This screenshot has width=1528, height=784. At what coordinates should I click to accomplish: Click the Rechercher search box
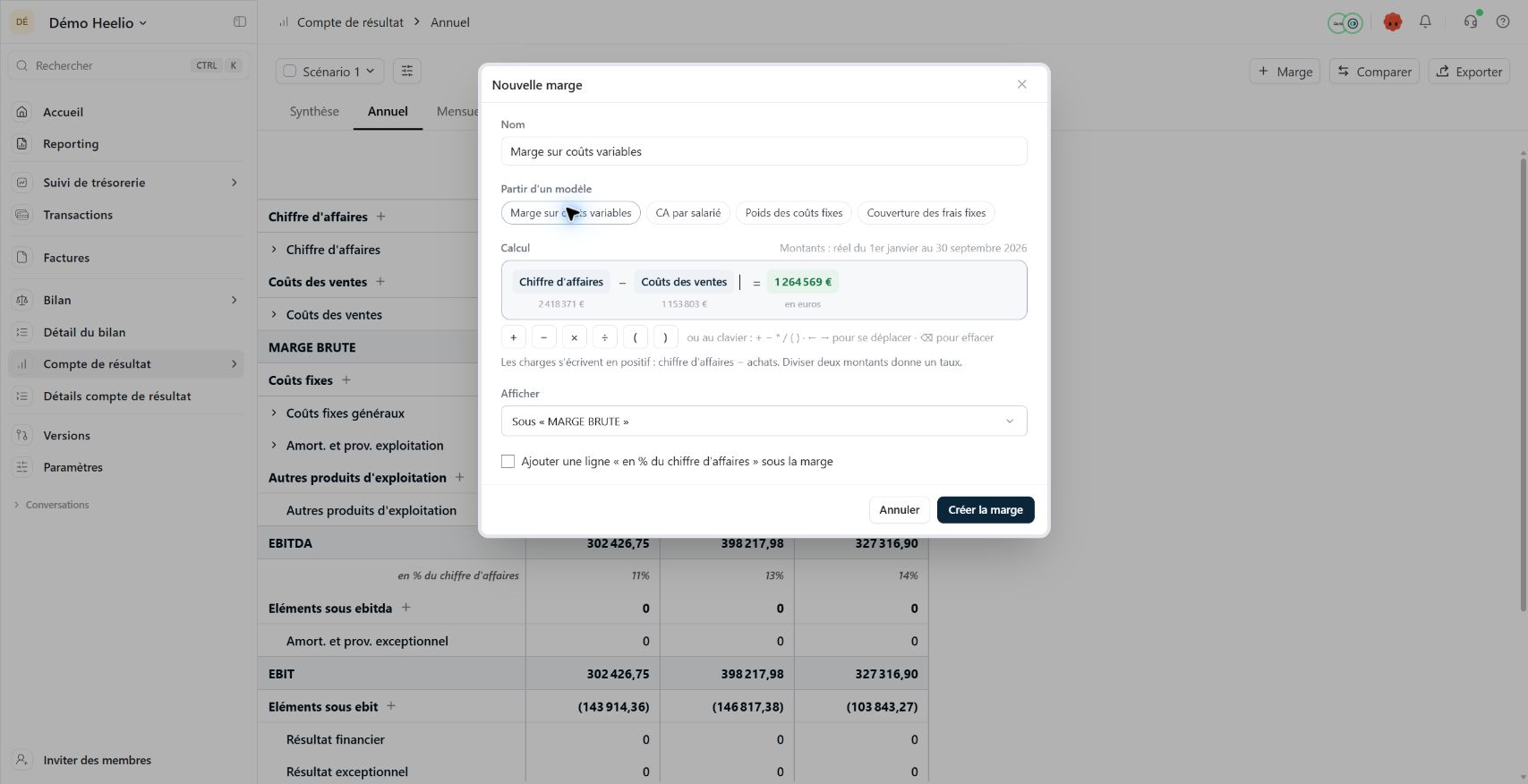(x=129, y=65)
